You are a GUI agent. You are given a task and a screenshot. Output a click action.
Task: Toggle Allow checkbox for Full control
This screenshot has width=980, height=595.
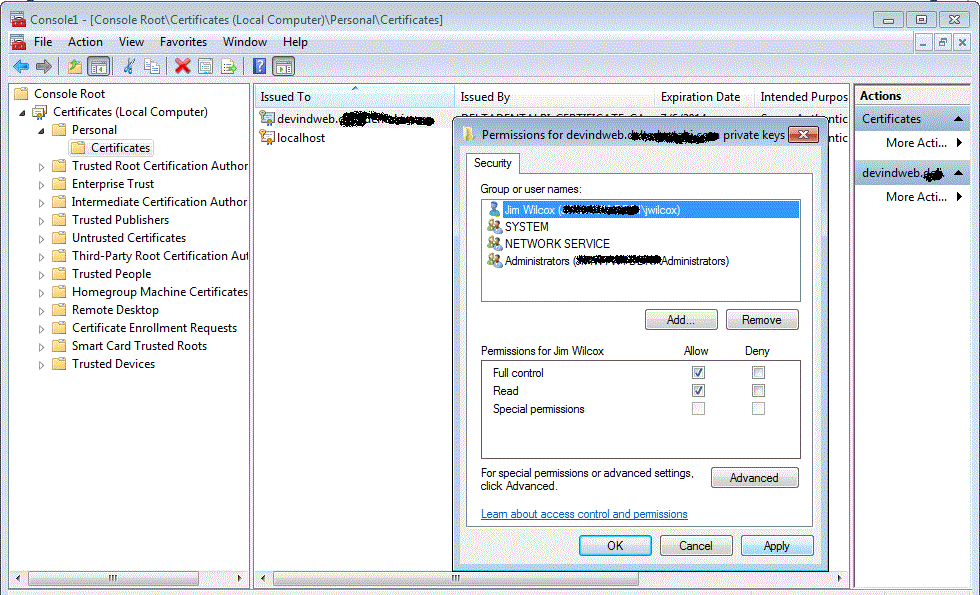click(x=698, y=372)
